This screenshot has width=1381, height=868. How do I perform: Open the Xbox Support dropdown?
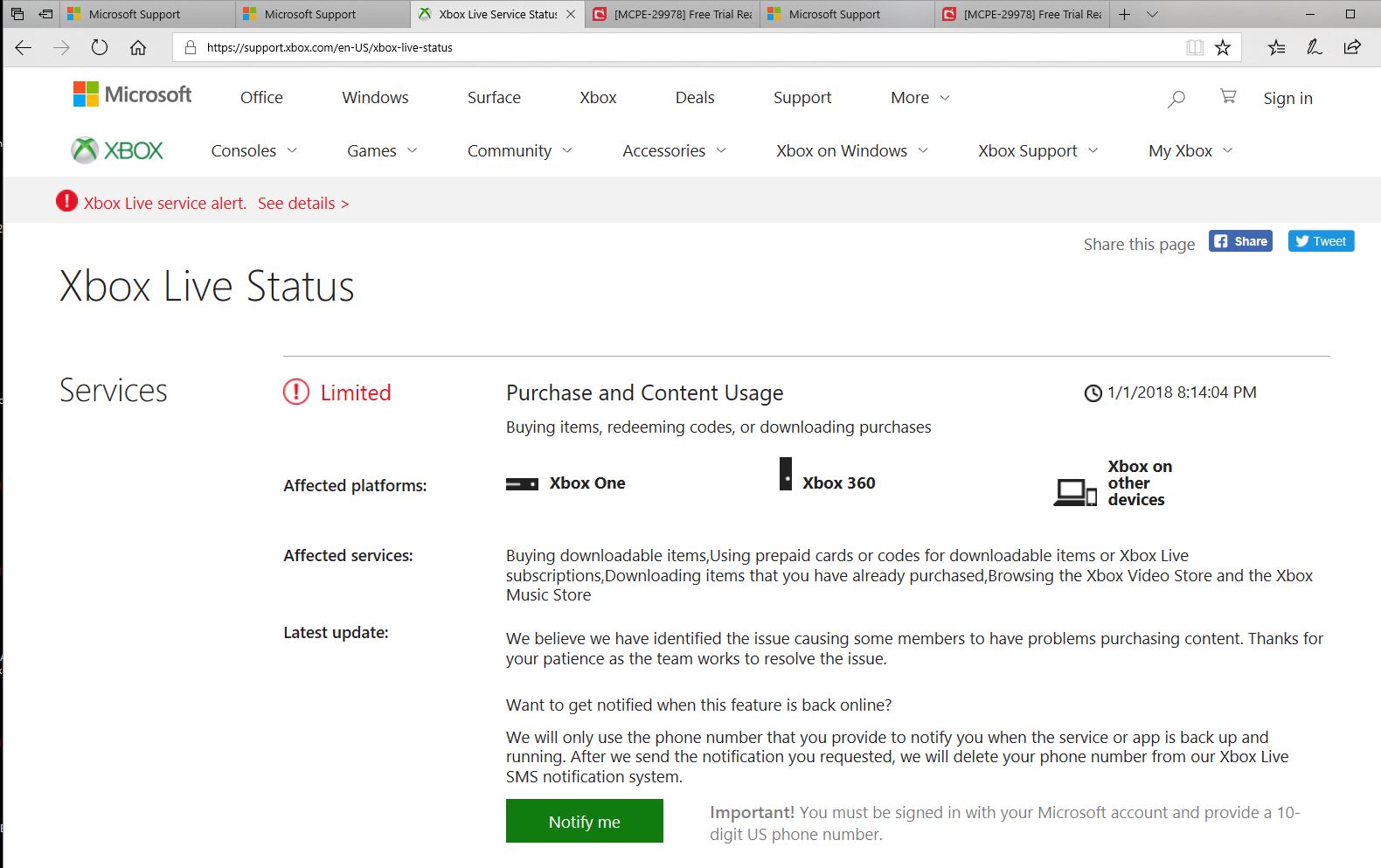point(1037,151)
